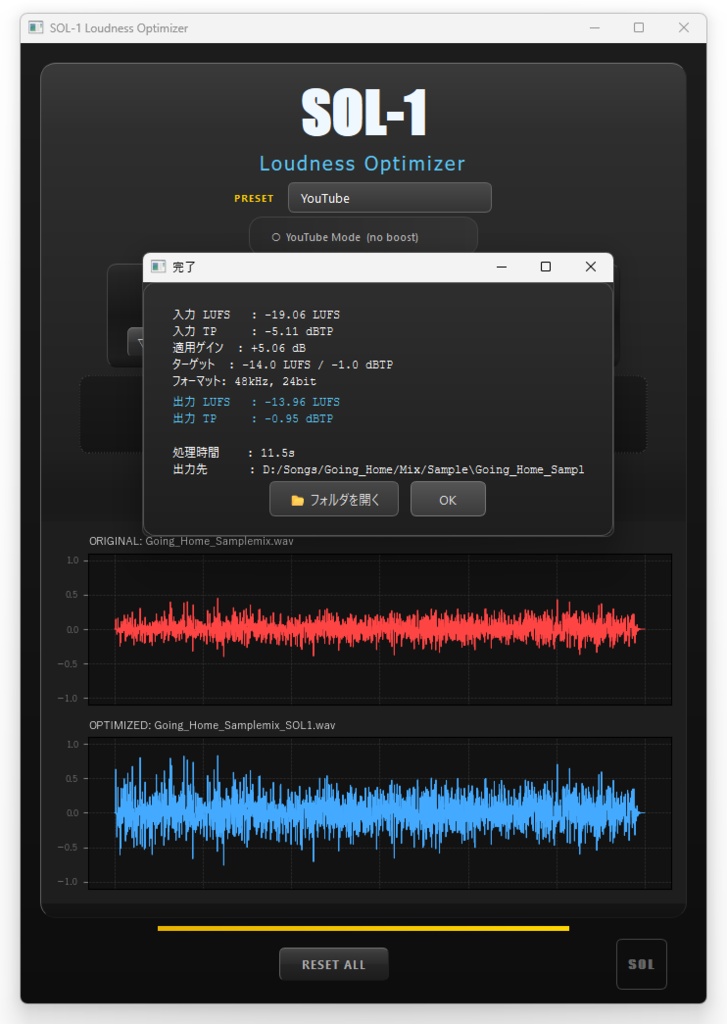Click the フォルダを開く button
Image resolution: width=727 pixels, height=1024 pixels.
[x=334, y=500]
